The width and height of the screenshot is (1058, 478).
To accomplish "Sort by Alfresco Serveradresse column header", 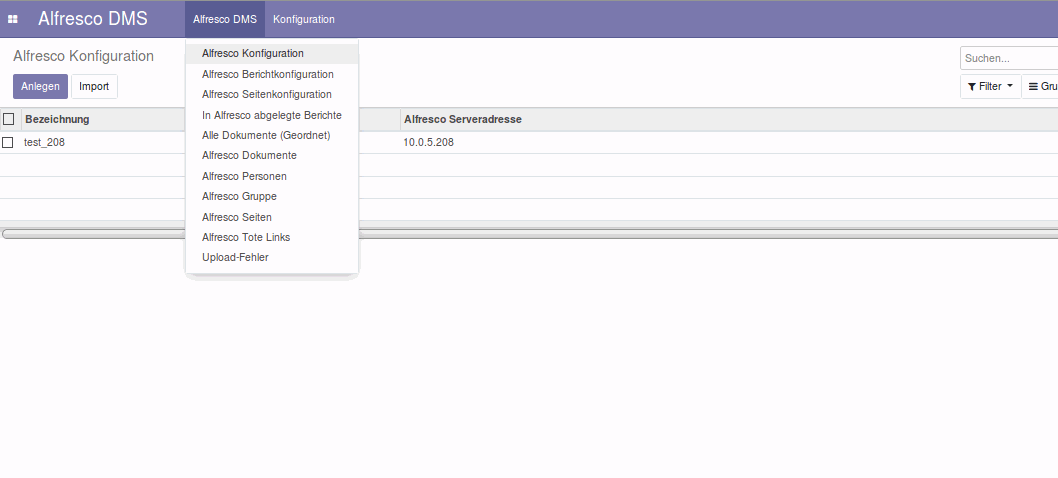I will pyautogui.click(x=463, y=120).
